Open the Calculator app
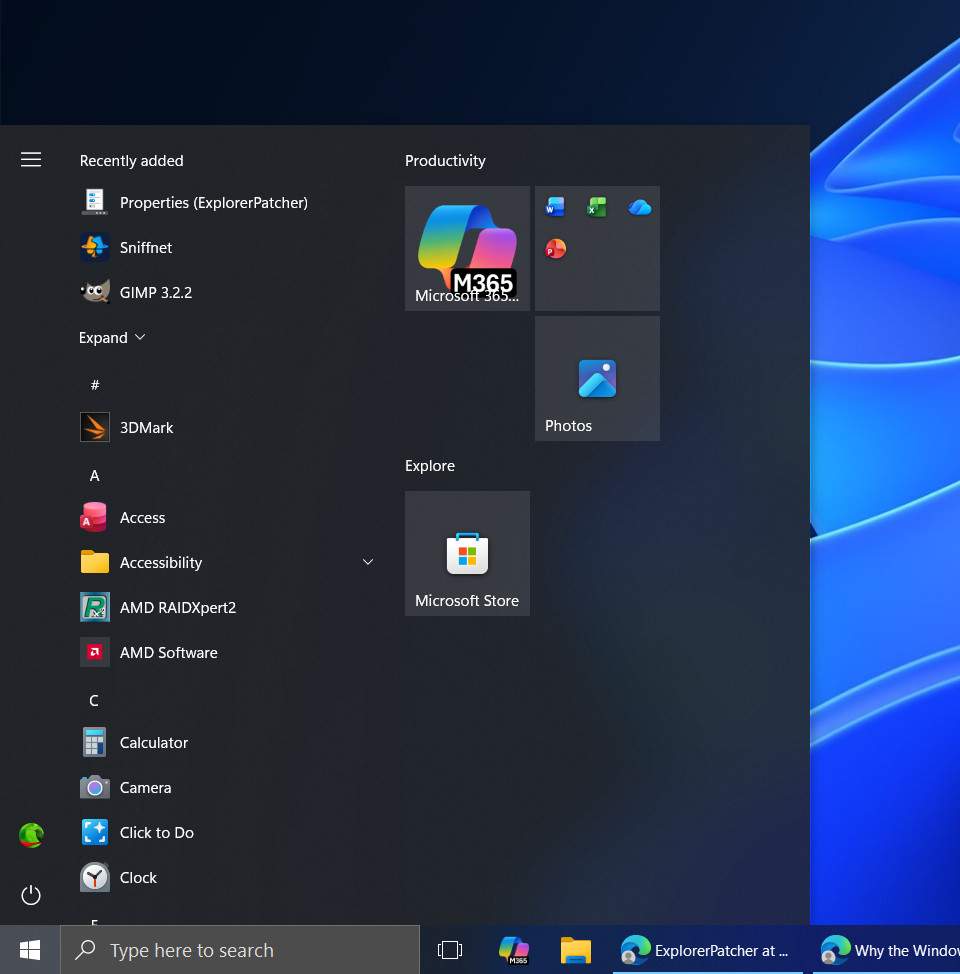Screen dimensions: 960x974 pos(153,742)
